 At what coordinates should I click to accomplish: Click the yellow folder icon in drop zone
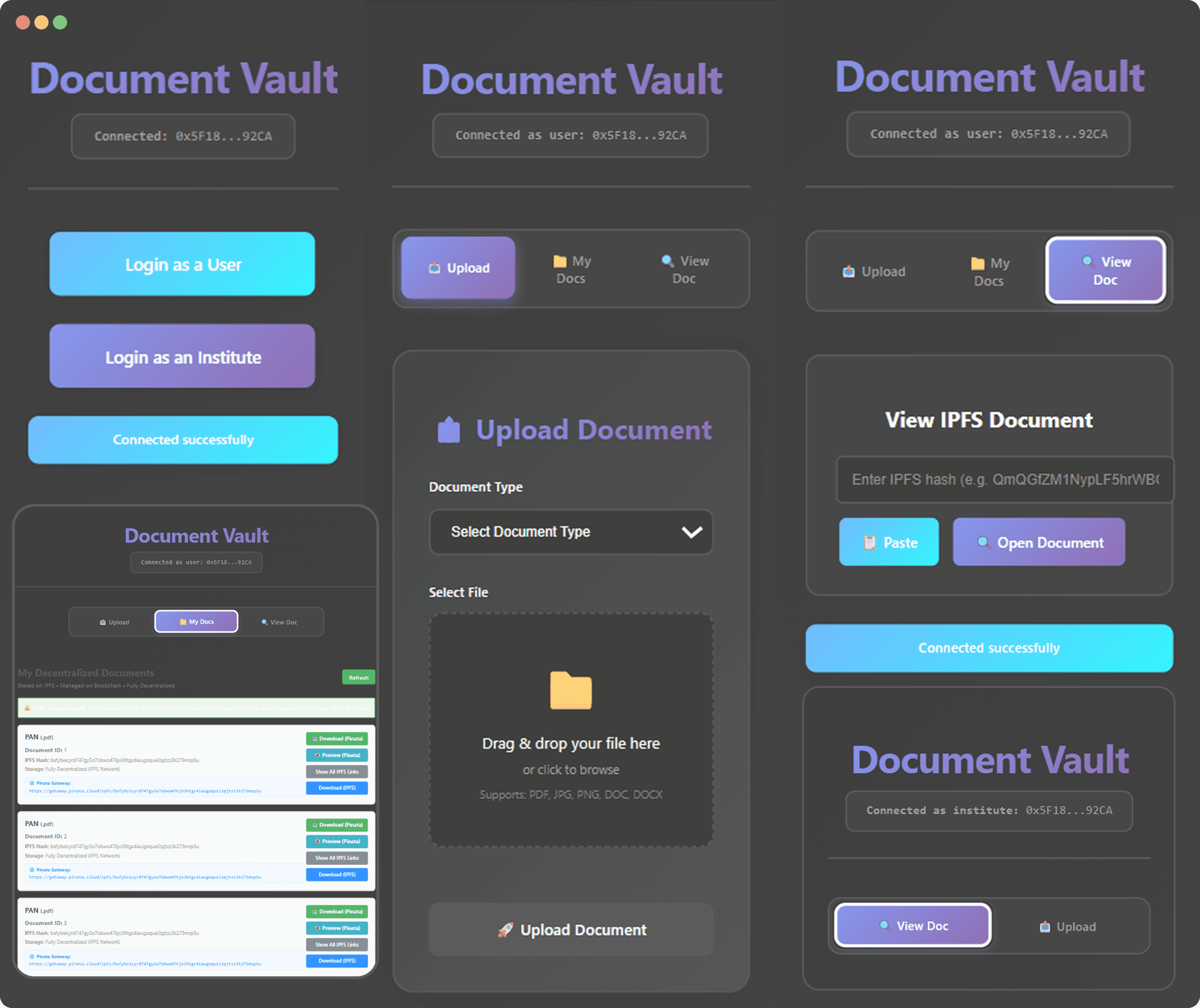pyautogui.click(x=571, y=691)
